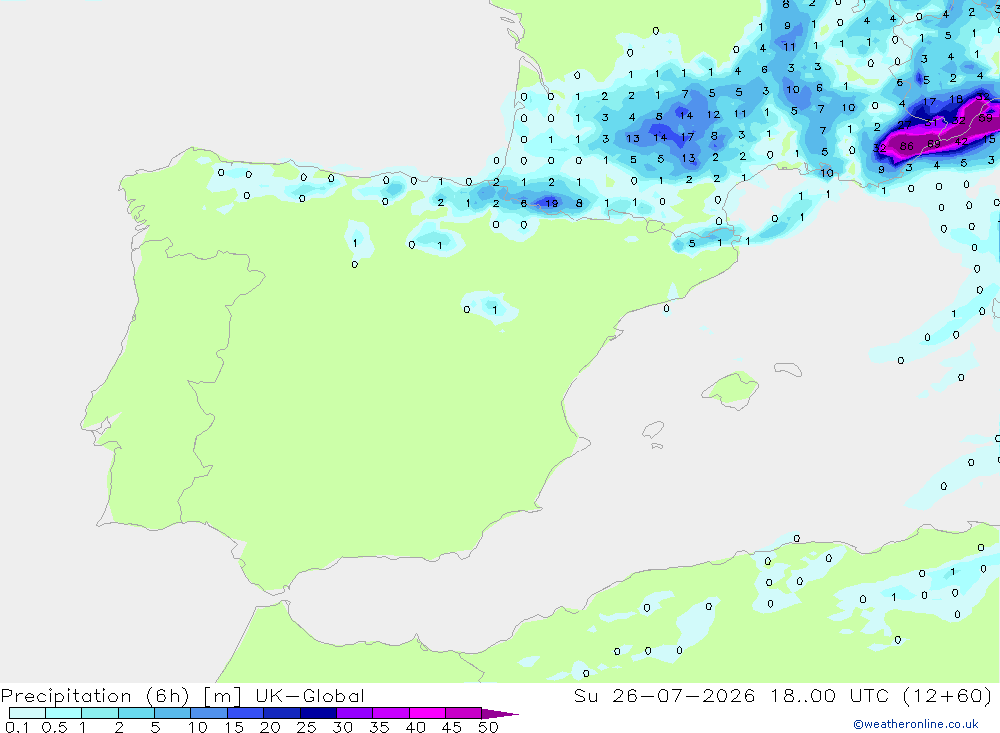Pick the 25–30 dark navy legend swatch
The width and height of the screenshot is (1000, 733).
click(x=318, y=713)
